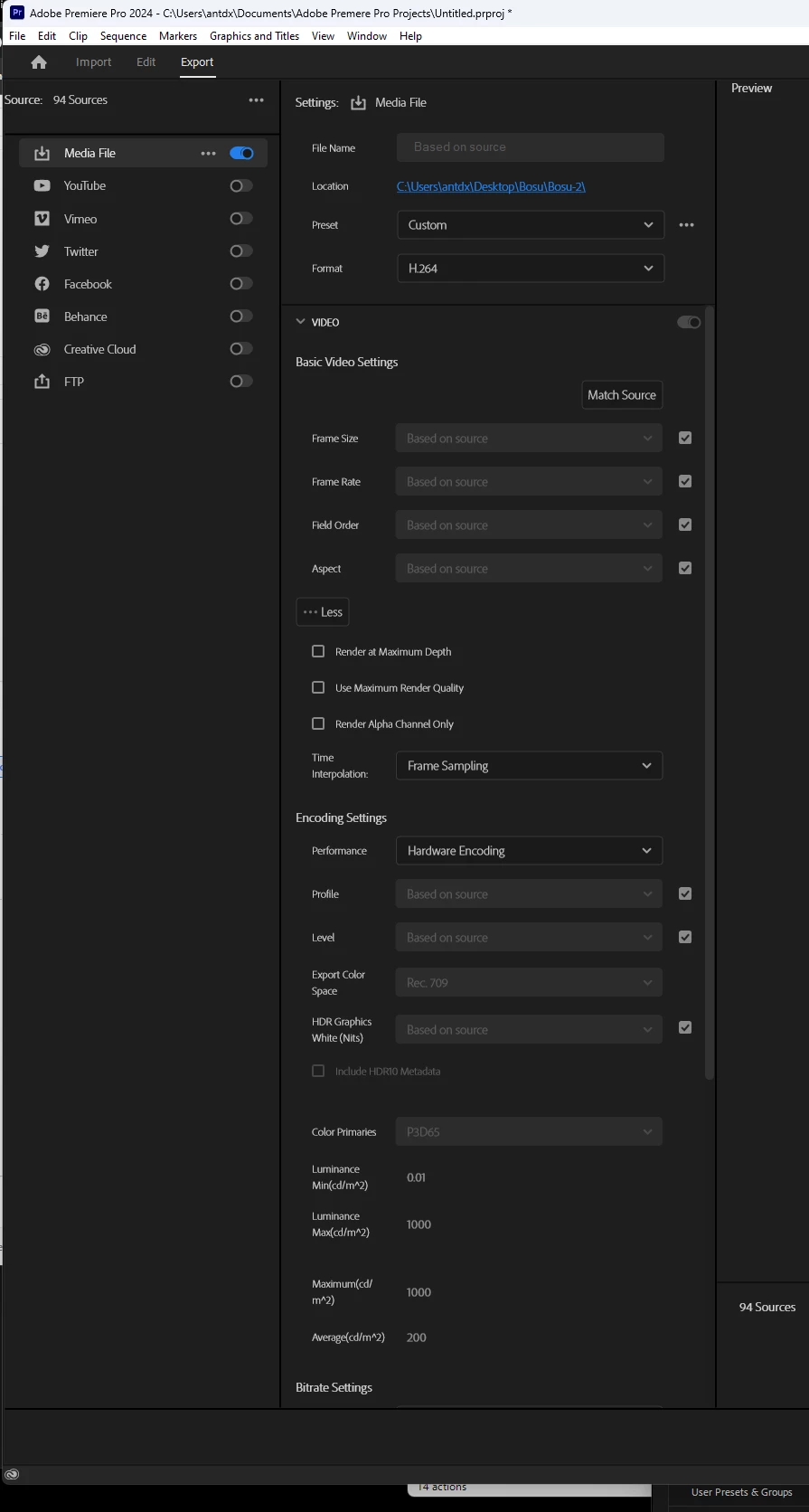Uncheck Level match source checkbox

(685, 938)
